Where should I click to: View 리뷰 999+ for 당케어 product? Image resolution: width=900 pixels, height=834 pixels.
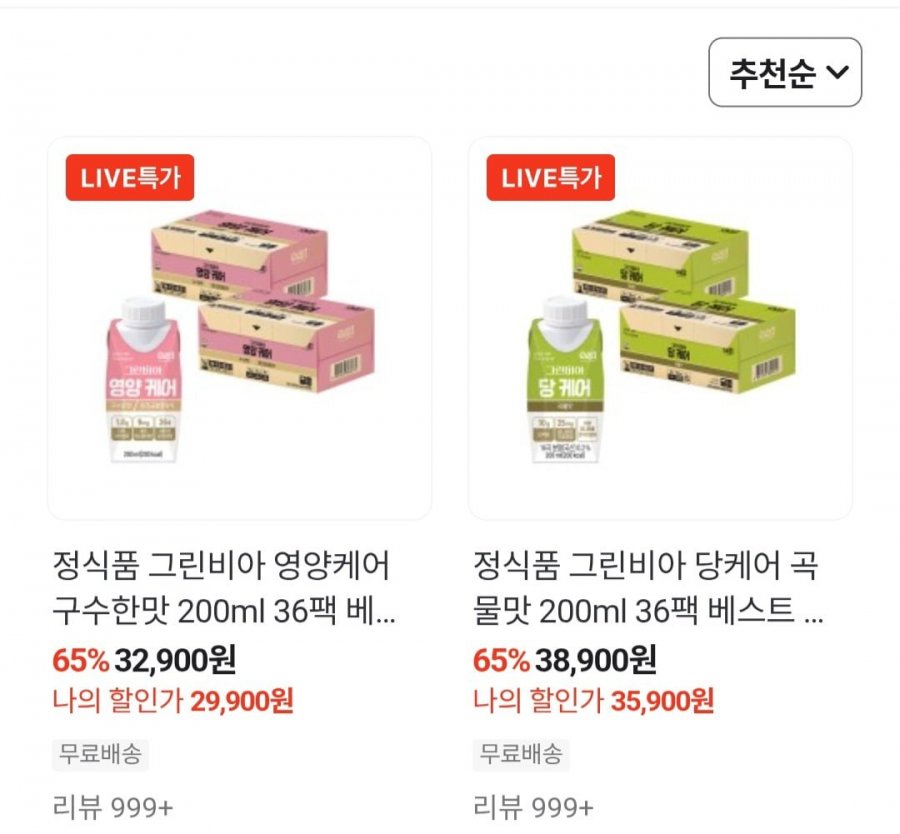533,808
